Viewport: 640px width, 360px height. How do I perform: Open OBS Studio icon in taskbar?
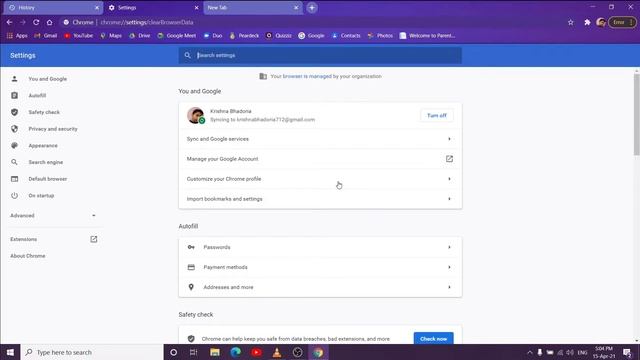298,352
